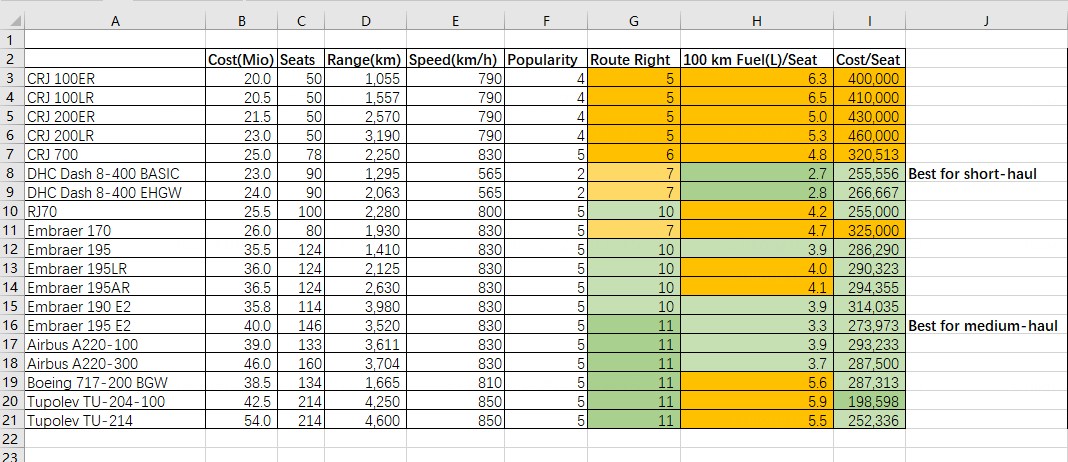The width and height of the screenshot is (1068, 462).
Task: Select the RJ70 cell
Action: [115, 211]
